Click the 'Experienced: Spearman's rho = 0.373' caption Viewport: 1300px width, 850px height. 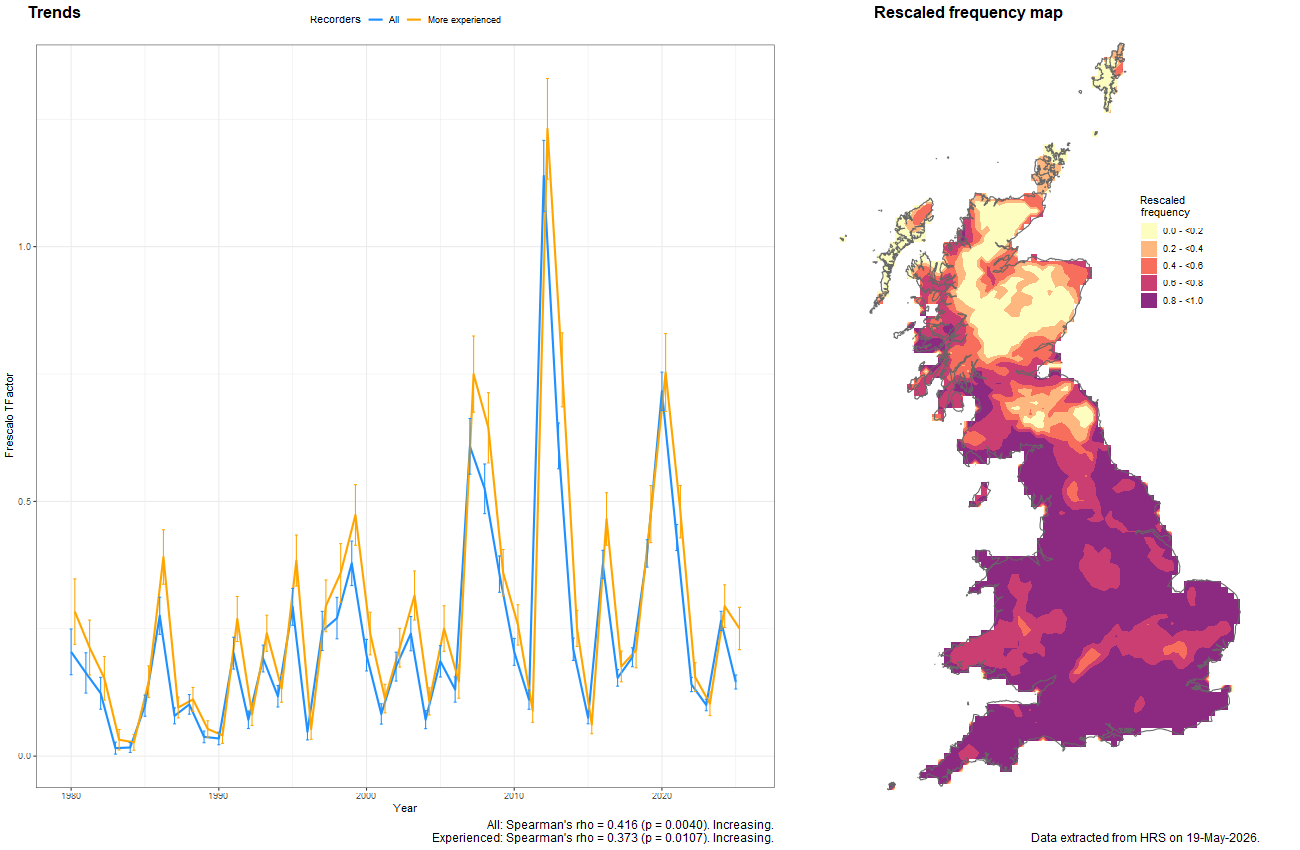pos(603,838)
